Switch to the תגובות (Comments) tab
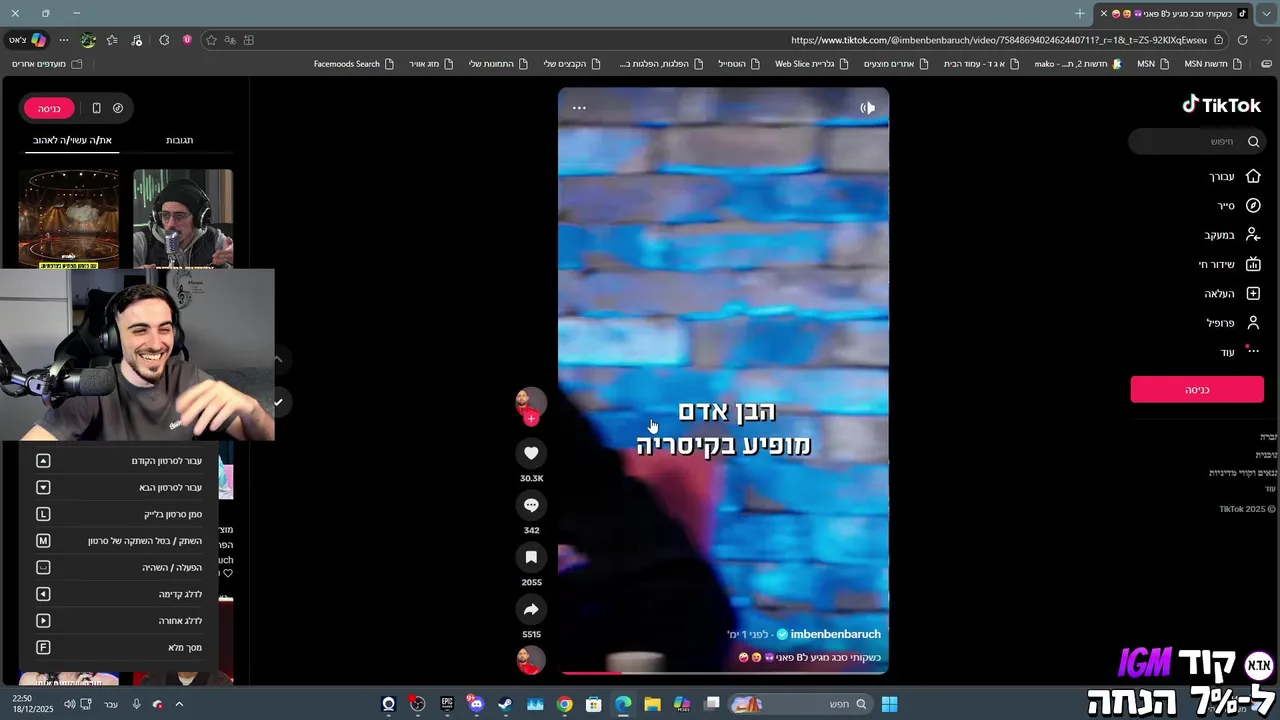This screenshot has height=720, width=1280. click(x=179, y=140)
